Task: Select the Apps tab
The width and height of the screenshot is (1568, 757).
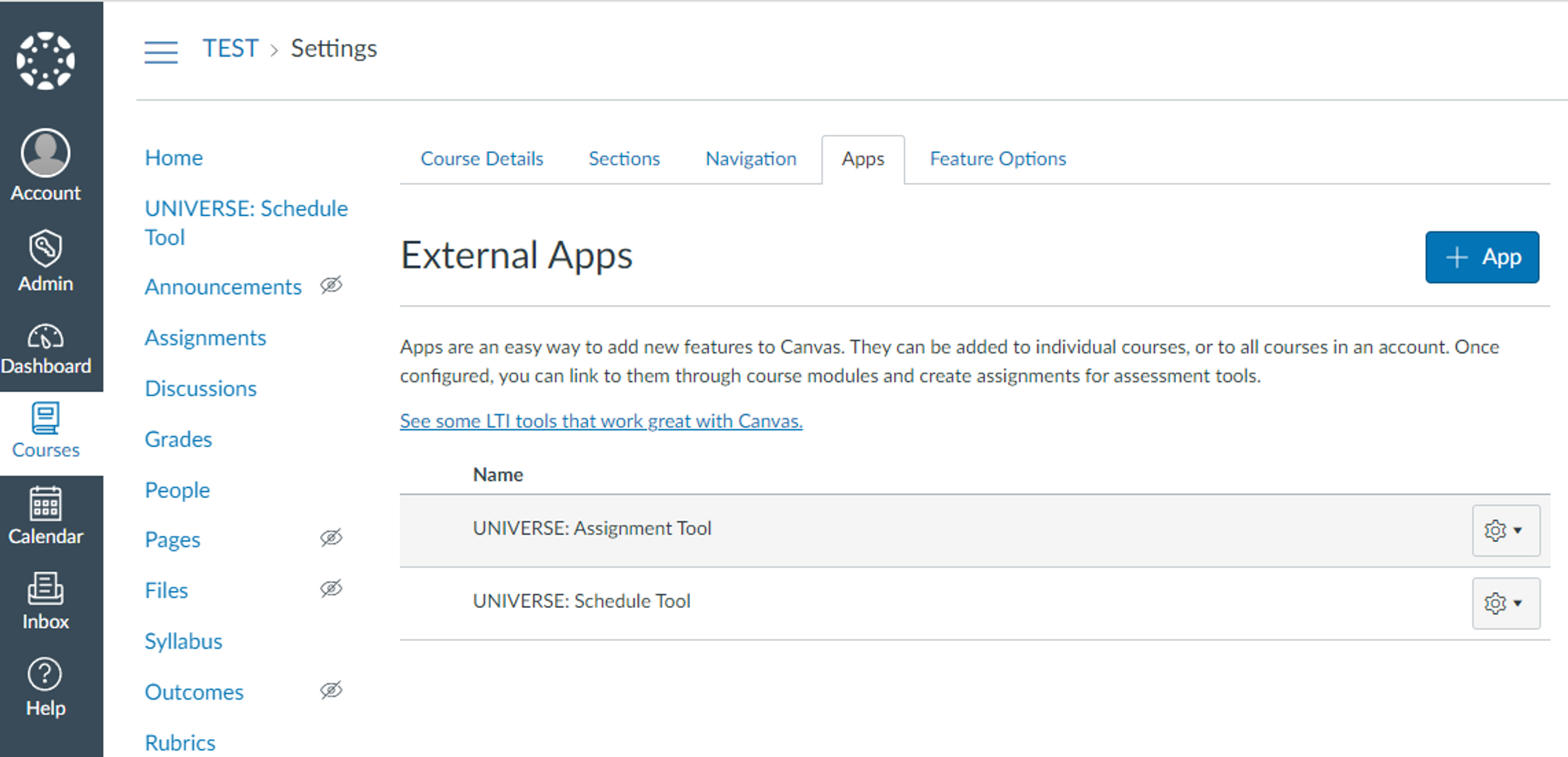Action: click(863, 159)
